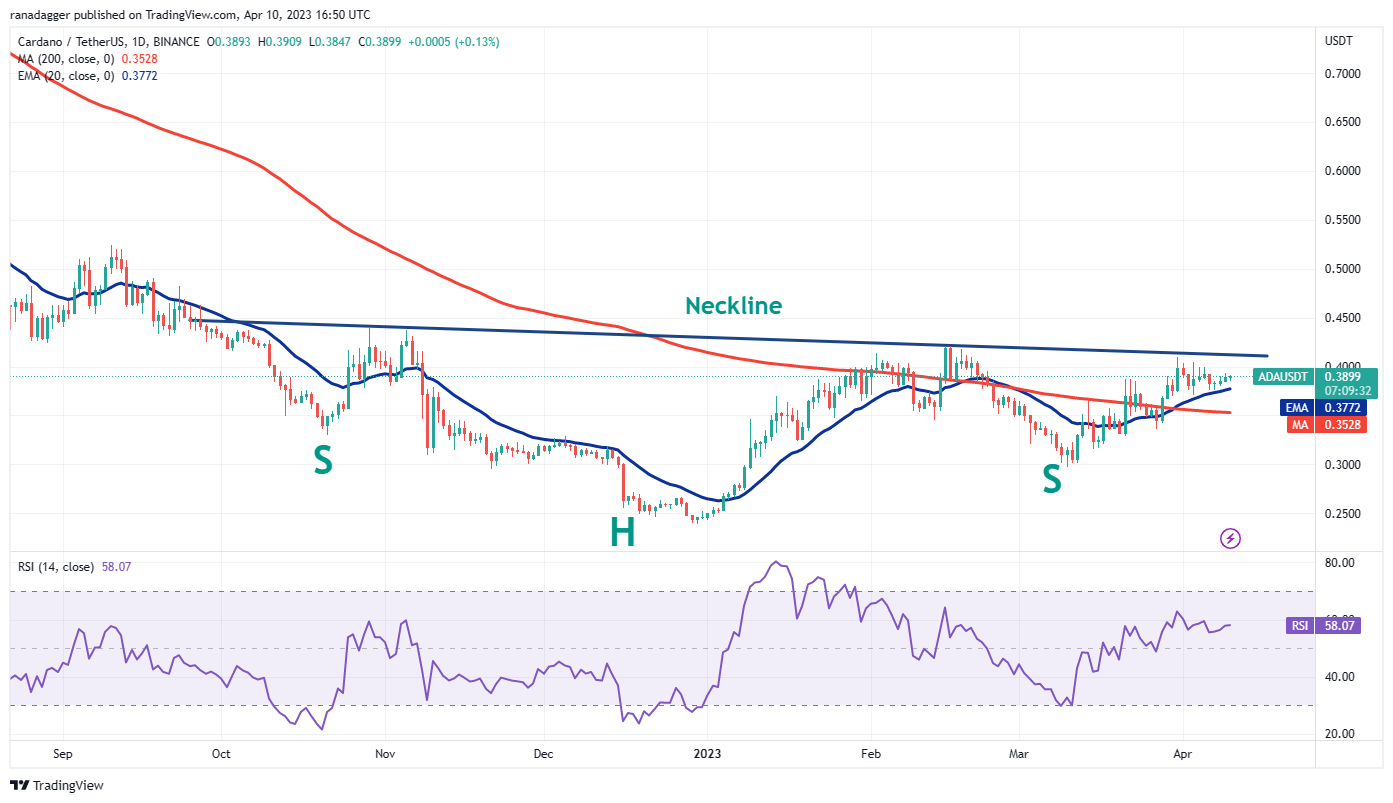
Task: Click the ADAUSDT price label tag
Action: pyautogui.click(x=1283, y=377)
